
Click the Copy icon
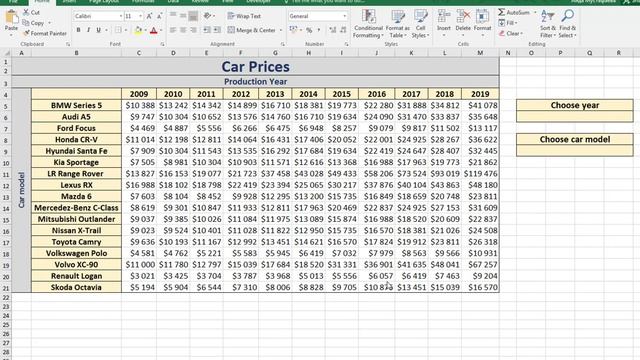point(26,23)
